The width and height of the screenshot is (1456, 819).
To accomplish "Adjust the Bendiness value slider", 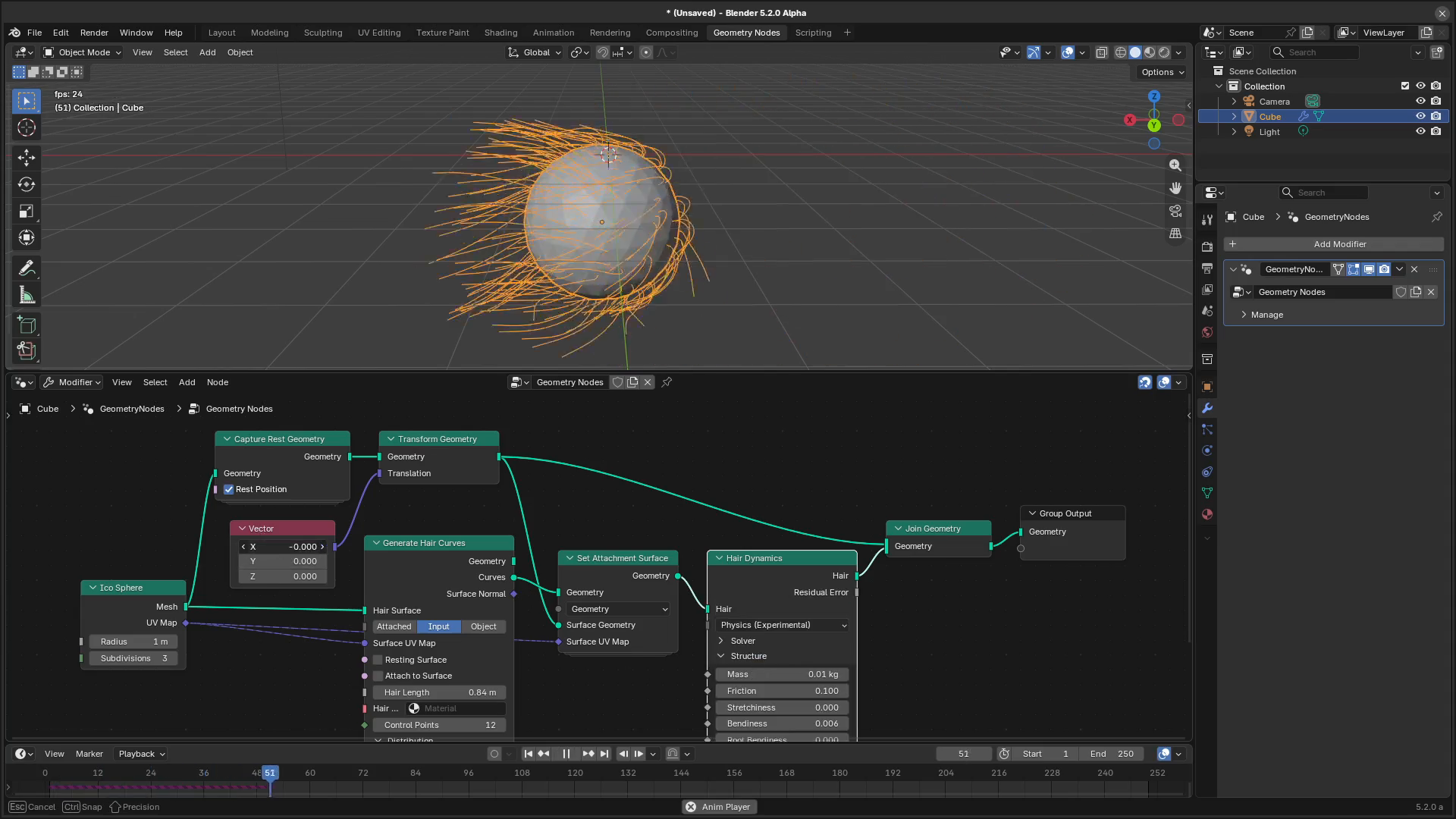I will pyautogui.click(x=782, y=723).
